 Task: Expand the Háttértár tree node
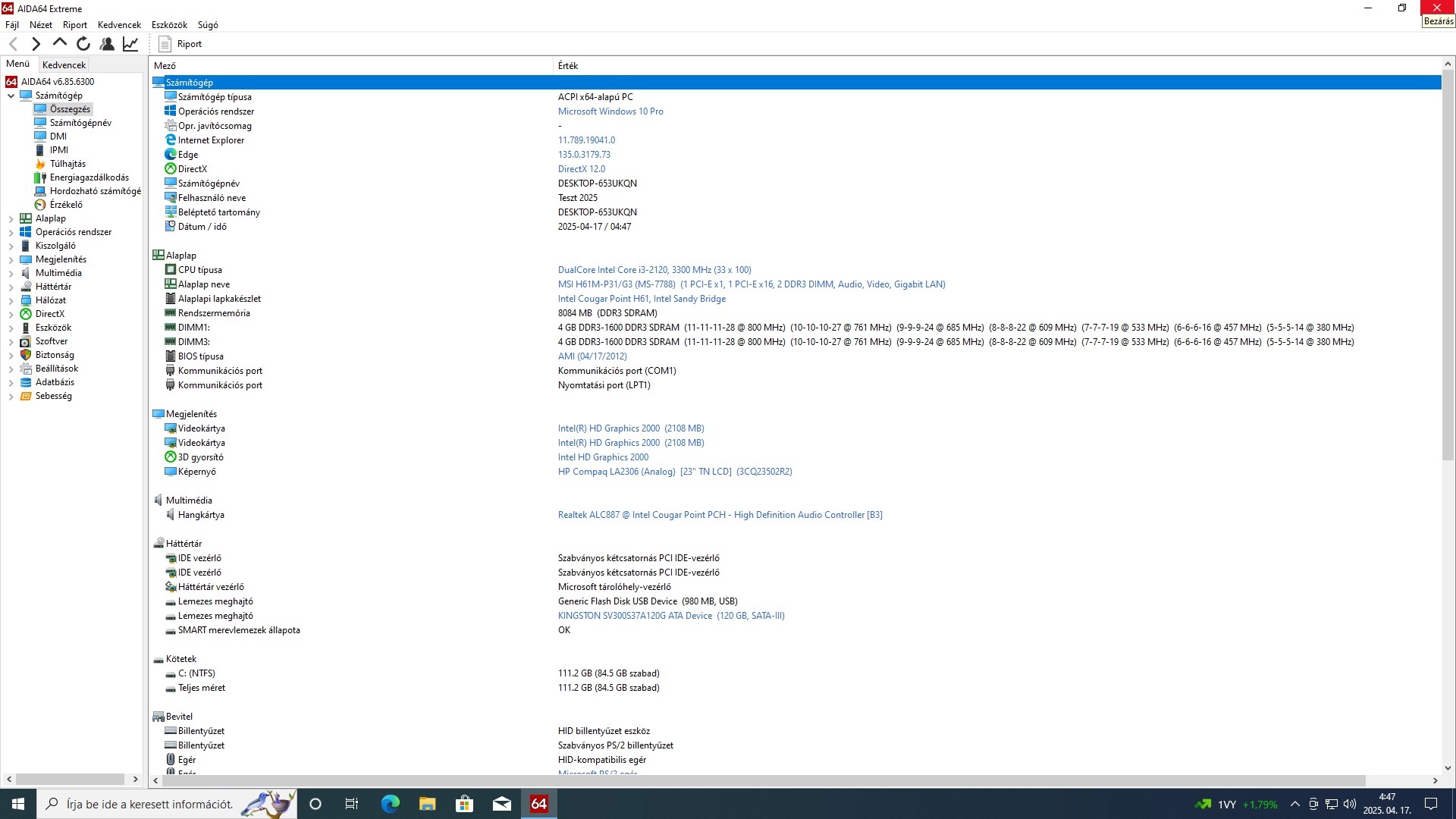point(11,287)
